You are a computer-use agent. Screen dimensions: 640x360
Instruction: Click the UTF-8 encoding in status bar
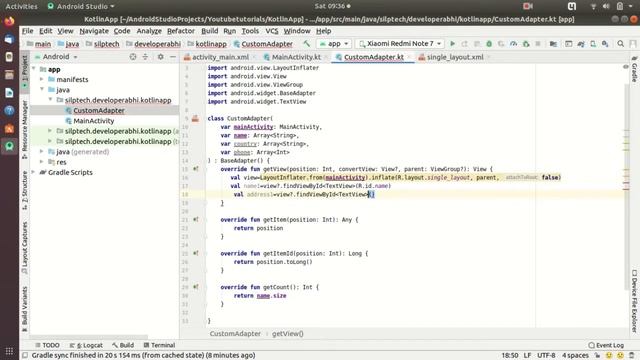pos(546,356)
